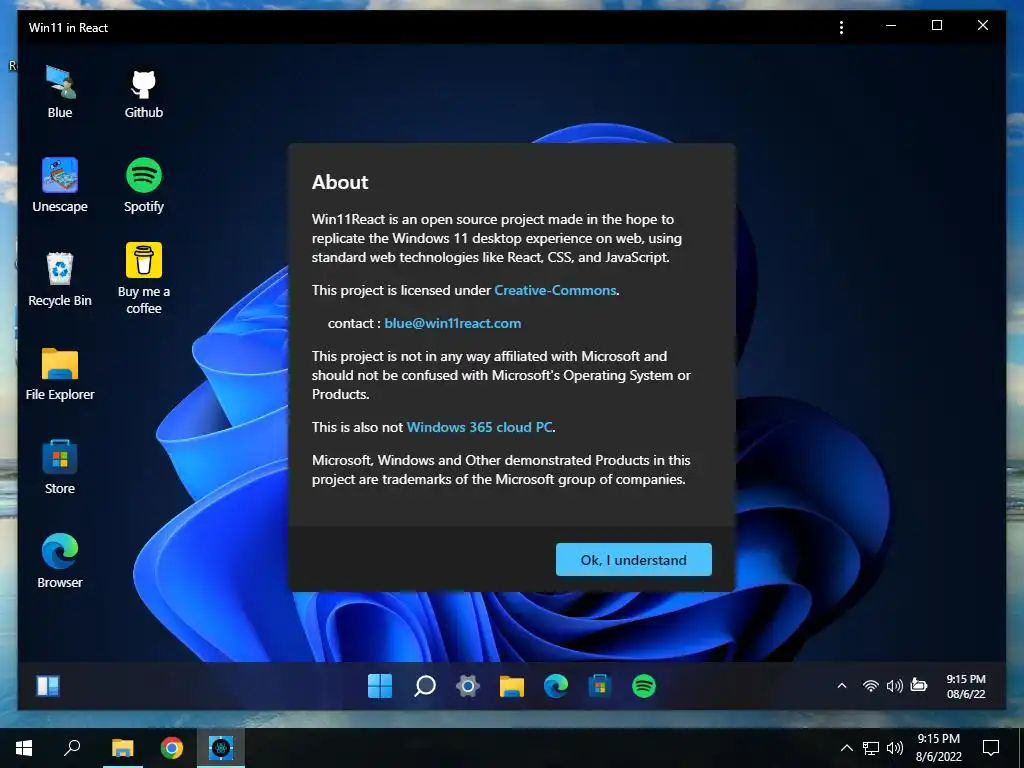
Task: Open Settings gear in Win11 taskbar
Action: pos(468,686)
